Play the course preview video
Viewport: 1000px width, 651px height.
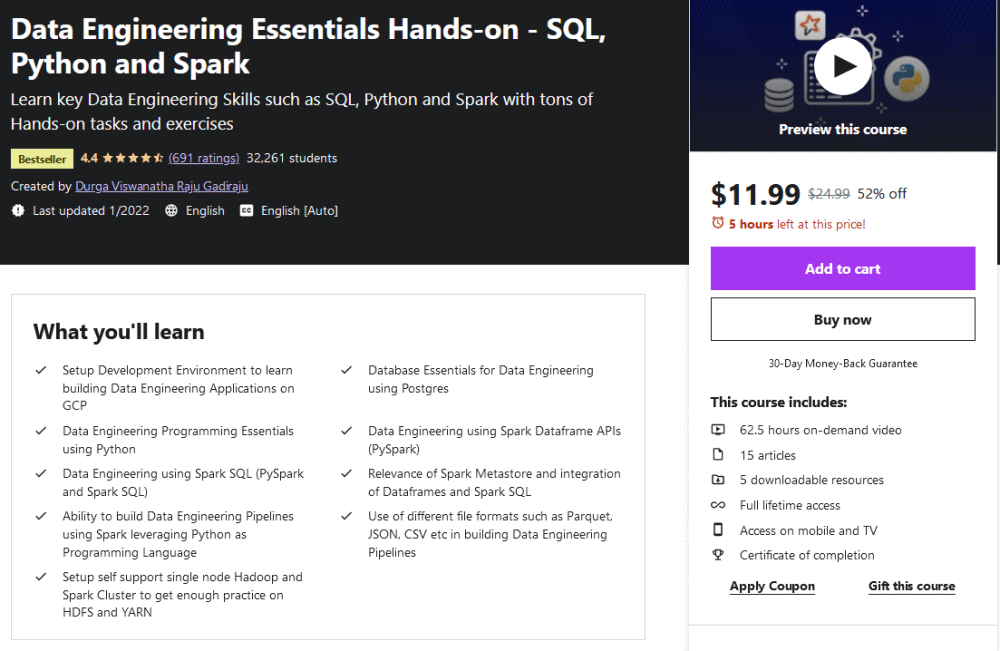click(843, 66)
